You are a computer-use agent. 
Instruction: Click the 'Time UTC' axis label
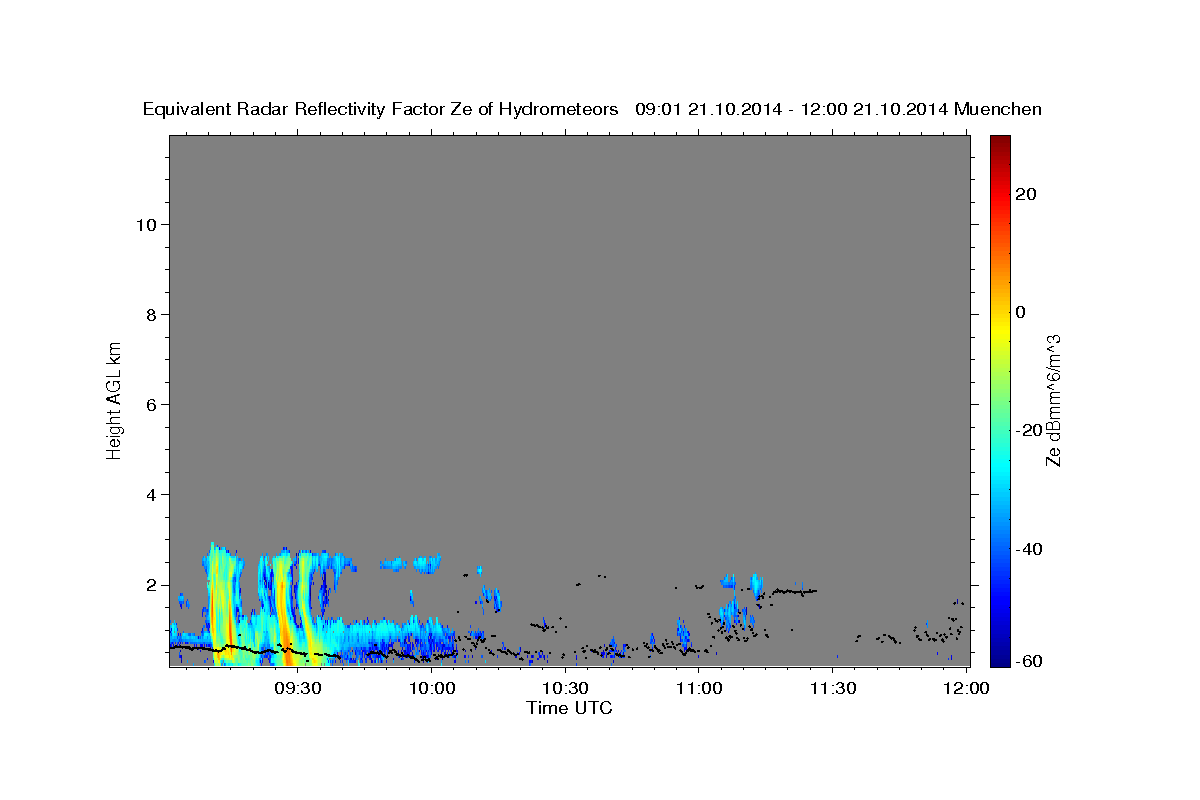pos(569,708)
